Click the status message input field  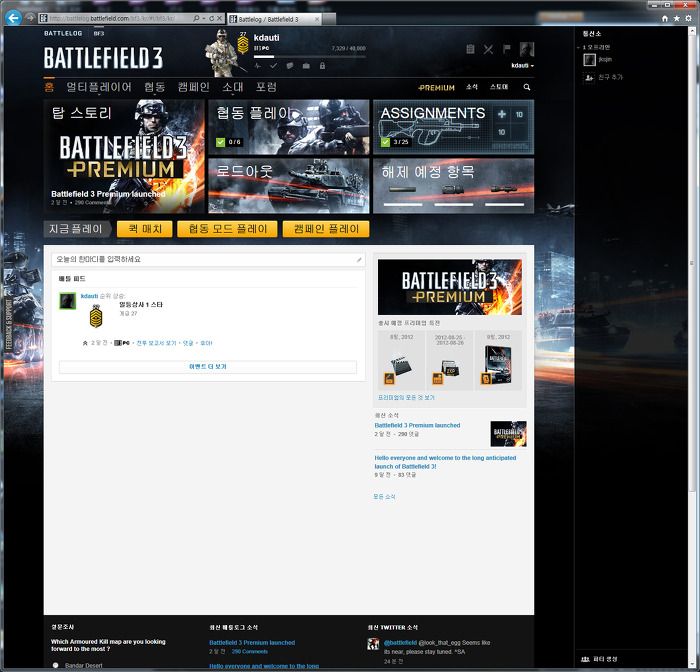(x=208, y=259)
